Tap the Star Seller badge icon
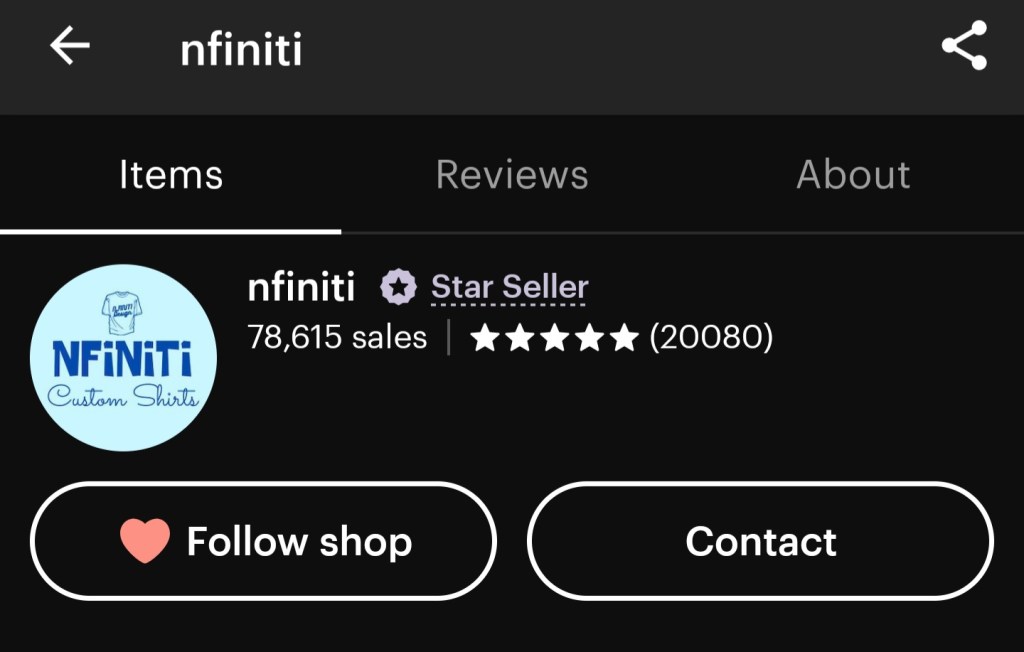 click(x=398, y=288)
